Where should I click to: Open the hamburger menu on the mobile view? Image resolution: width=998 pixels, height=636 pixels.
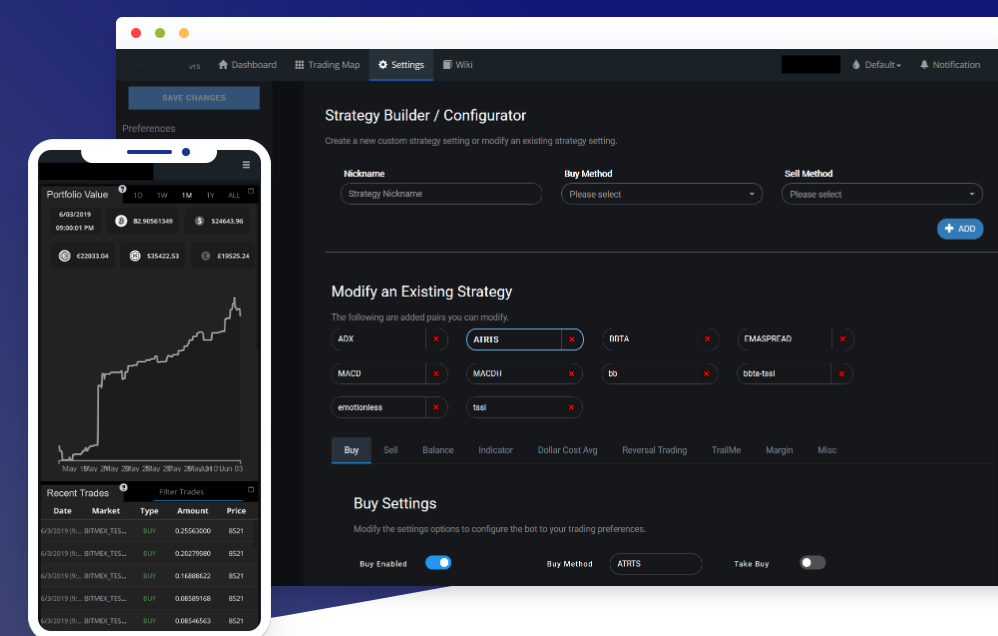(x=245, y=165)
